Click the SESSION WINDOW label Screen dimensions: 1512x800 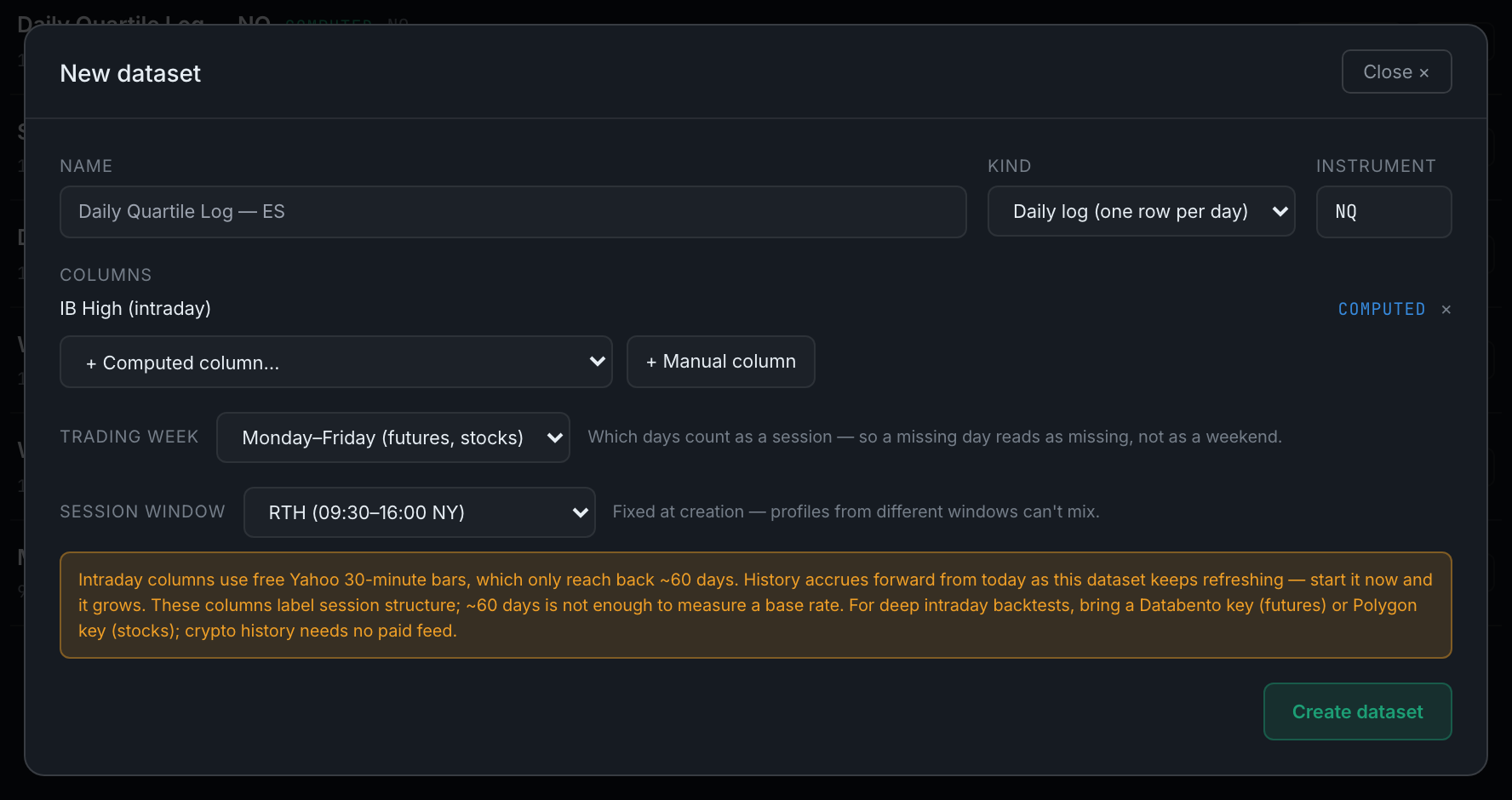tap(143, 511)
